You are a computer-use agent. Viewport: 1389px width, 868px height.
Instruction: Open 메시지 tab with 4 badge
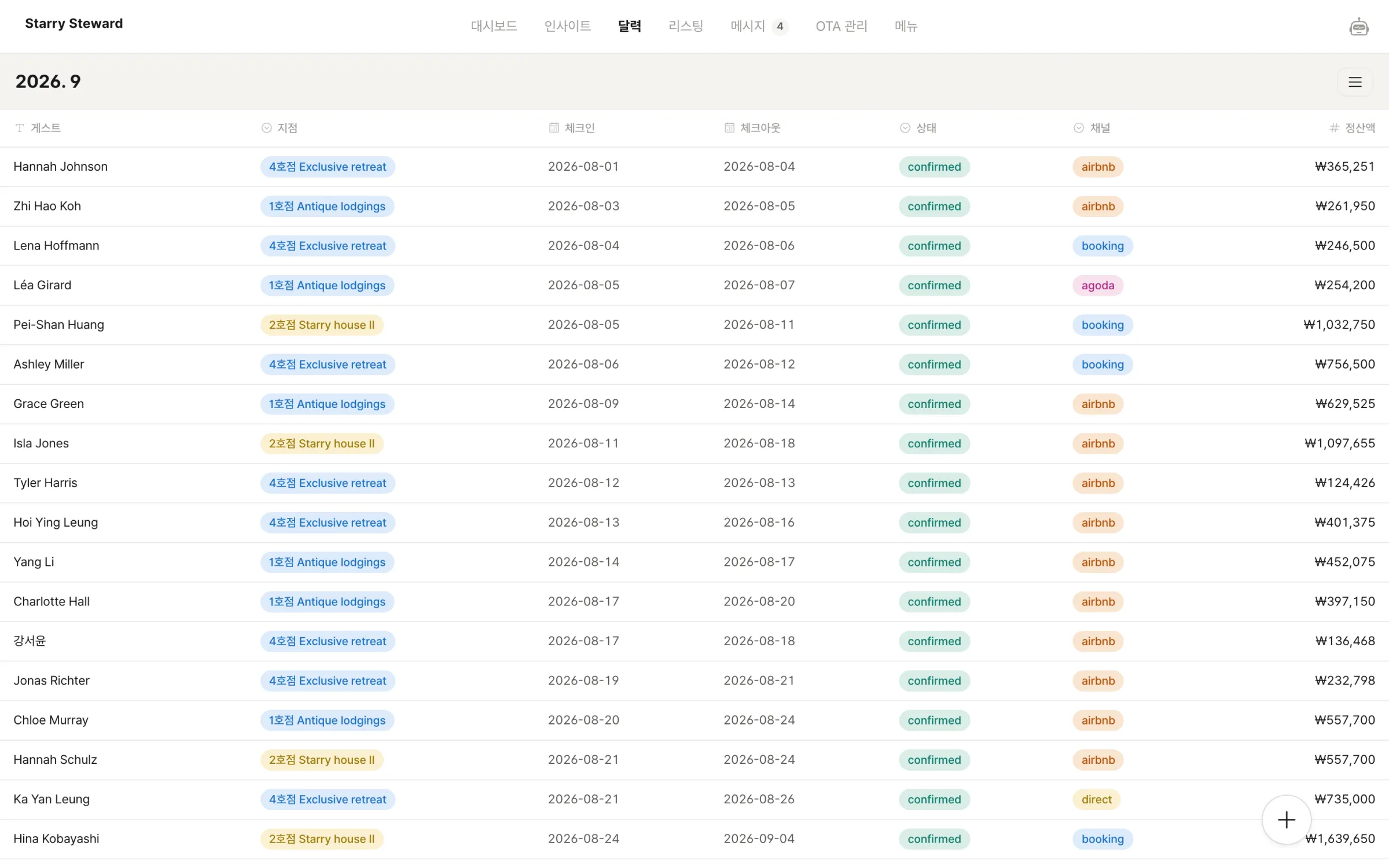[759, 26]
